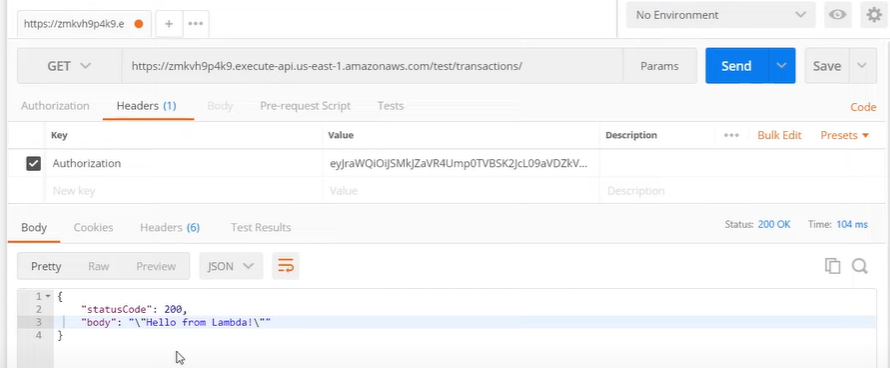The width and height of the screenshot is (890, 368).
Task: Select the request Headers (1) tab
Action: click(x=146, y=106)
